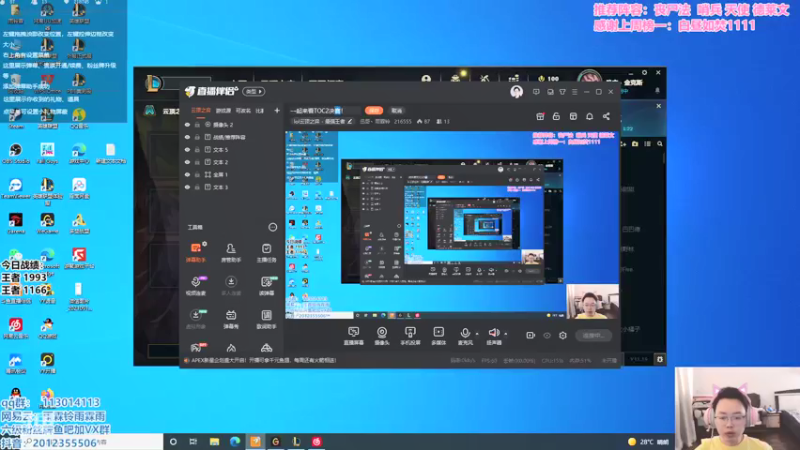Open the share icon above the preview
This screenshot has width=800, height=450.
[x=606, y=116]
